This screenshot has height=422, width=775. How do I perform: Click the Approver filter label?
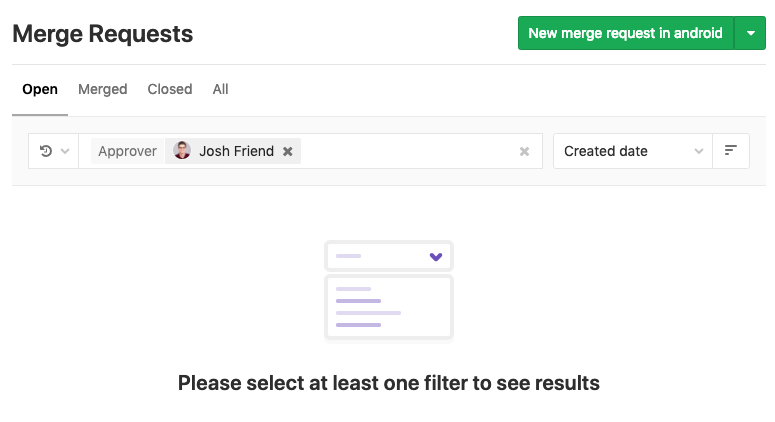pyautogui.click(x=127, y=151)
